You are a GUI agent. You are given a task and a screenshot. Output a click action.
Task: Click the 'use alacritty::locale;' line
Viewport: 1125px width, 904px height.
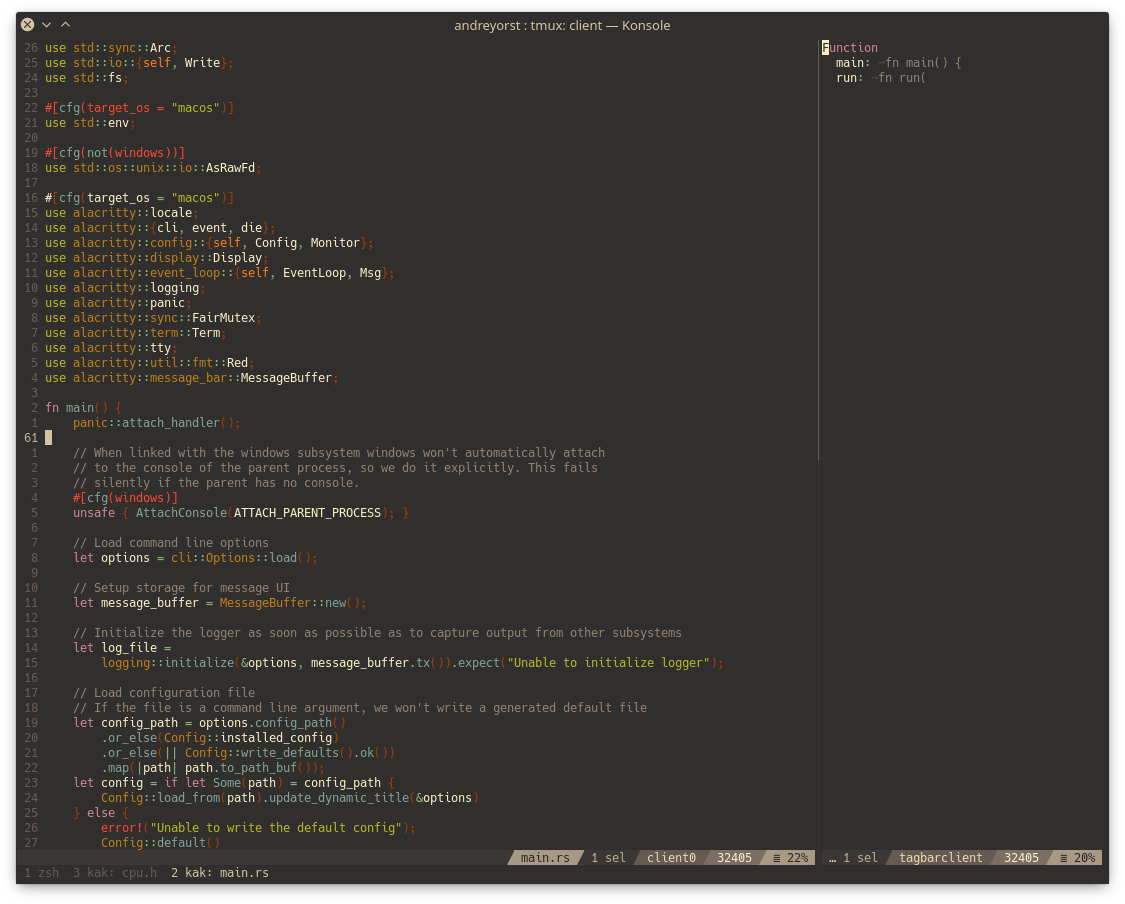pyautogui.click(x=122, y=213)
